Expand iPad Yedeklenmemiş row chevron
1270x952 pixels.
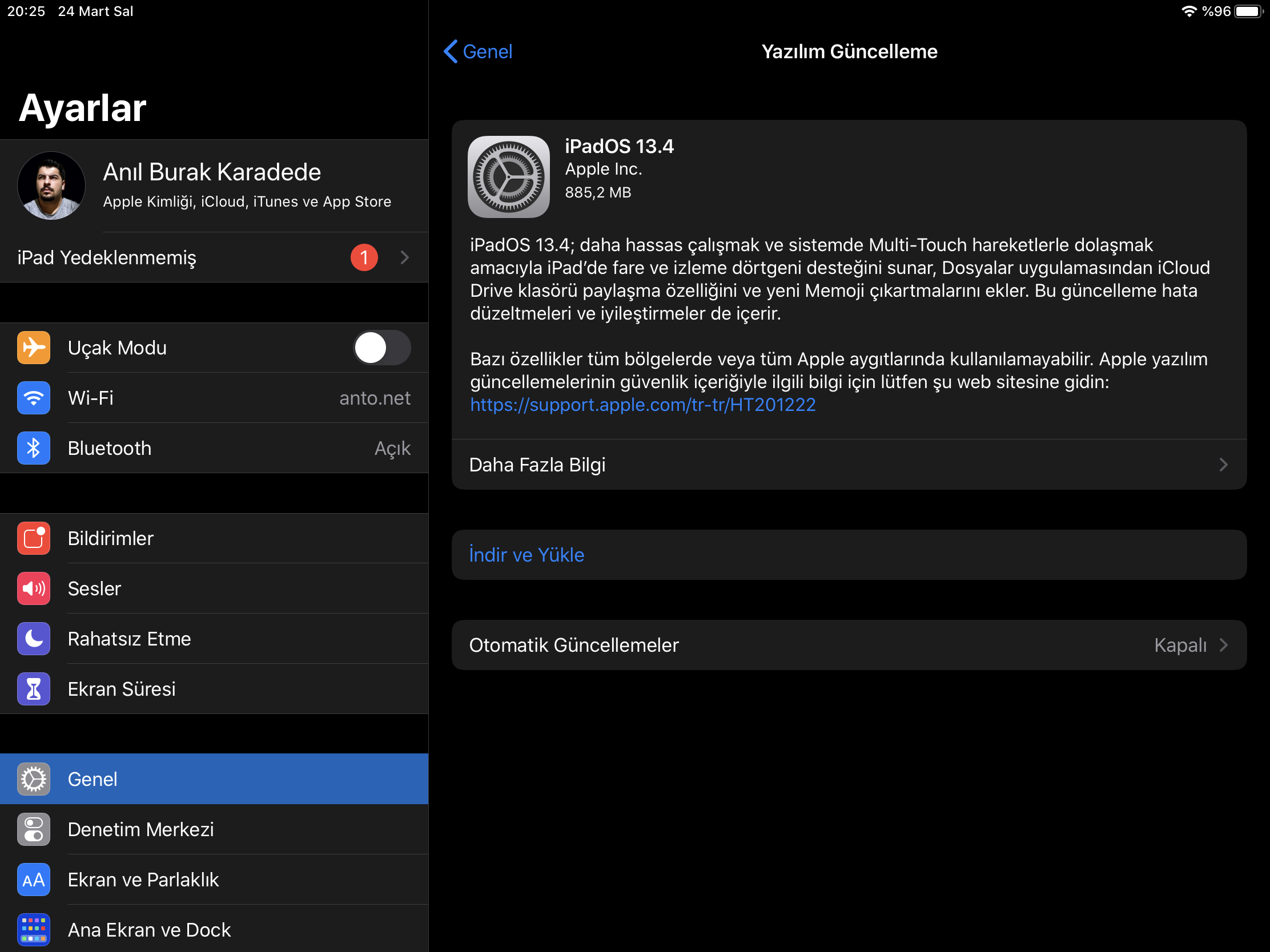point(405,257)
